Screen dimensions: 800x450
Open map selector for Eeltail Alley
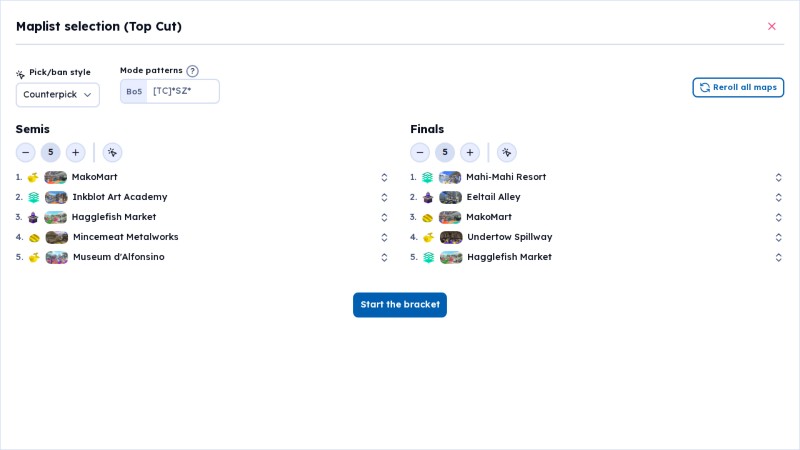tap(779, 197)
